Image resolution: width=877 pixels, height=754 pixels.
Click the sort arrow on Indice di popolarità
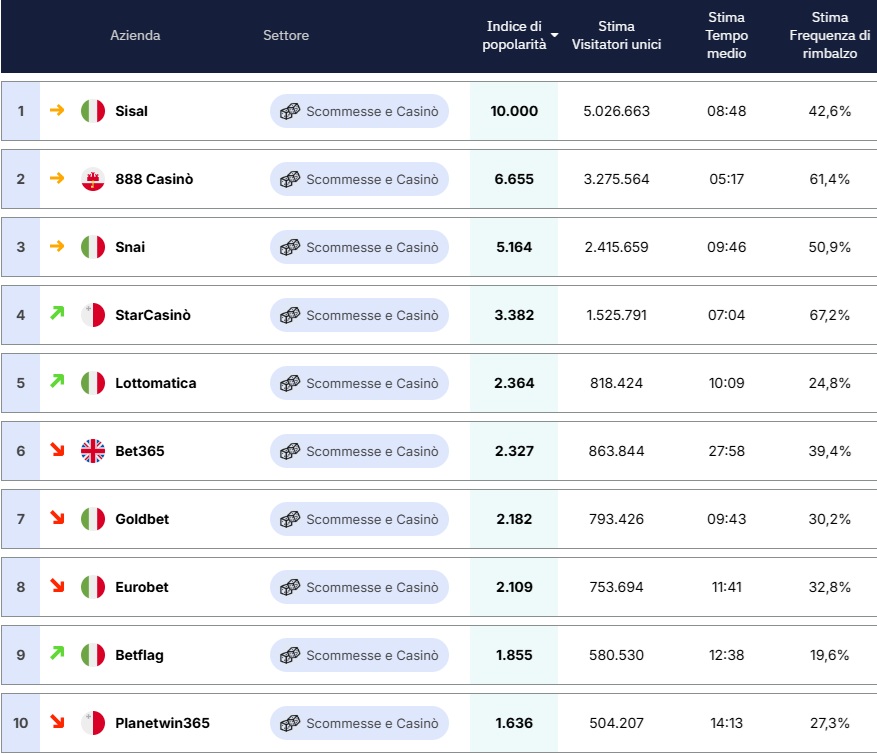pos(554,35)
